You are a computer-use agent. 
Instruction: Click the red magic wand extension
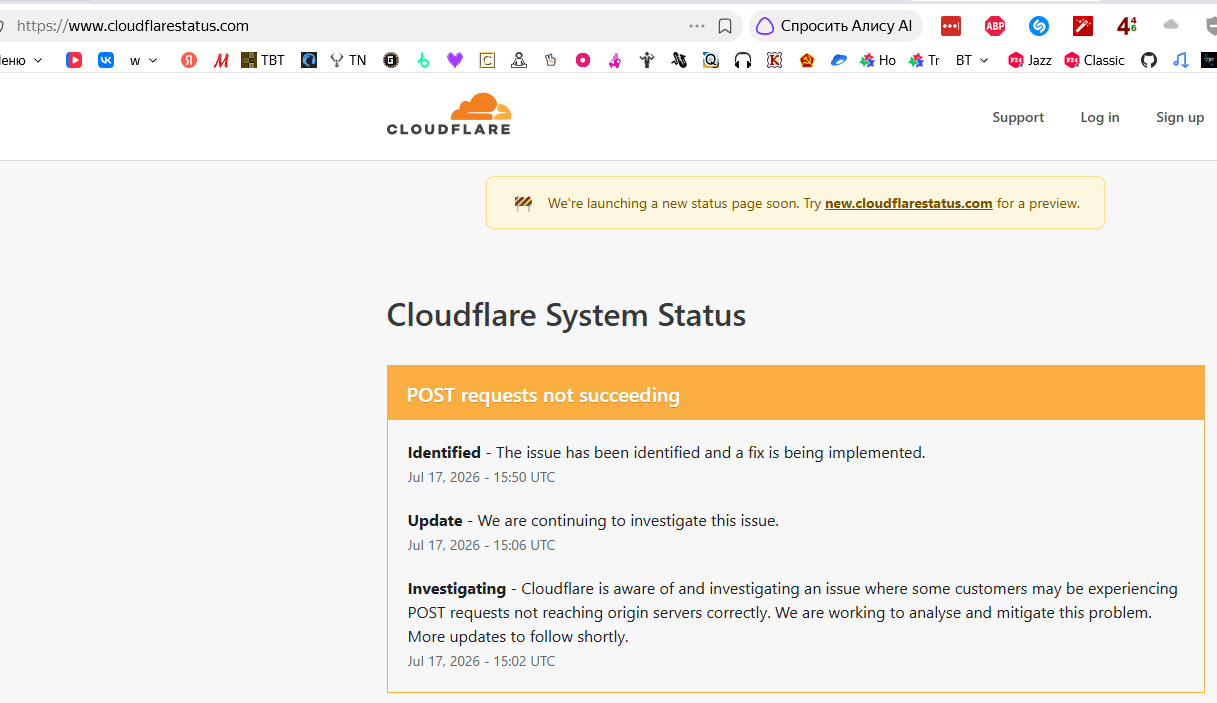tap(1083, 26)
